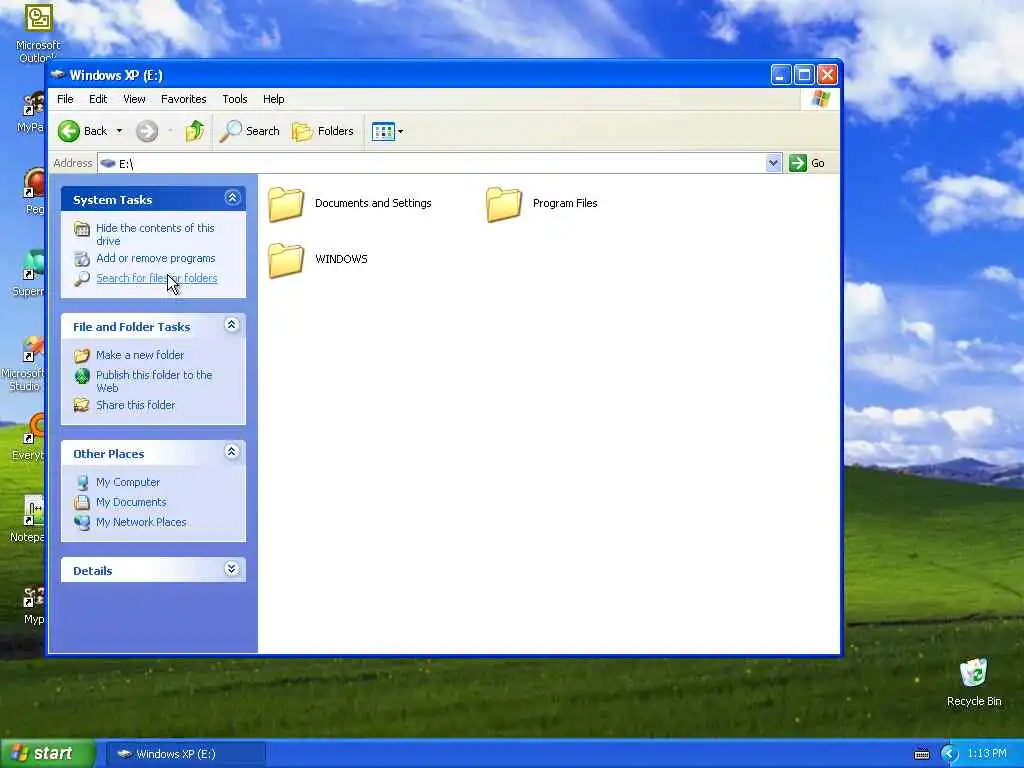Go to My Computer in Other Places
Image resolution: width=1024 pixels, height=768 pixels.
pos(128,482)
